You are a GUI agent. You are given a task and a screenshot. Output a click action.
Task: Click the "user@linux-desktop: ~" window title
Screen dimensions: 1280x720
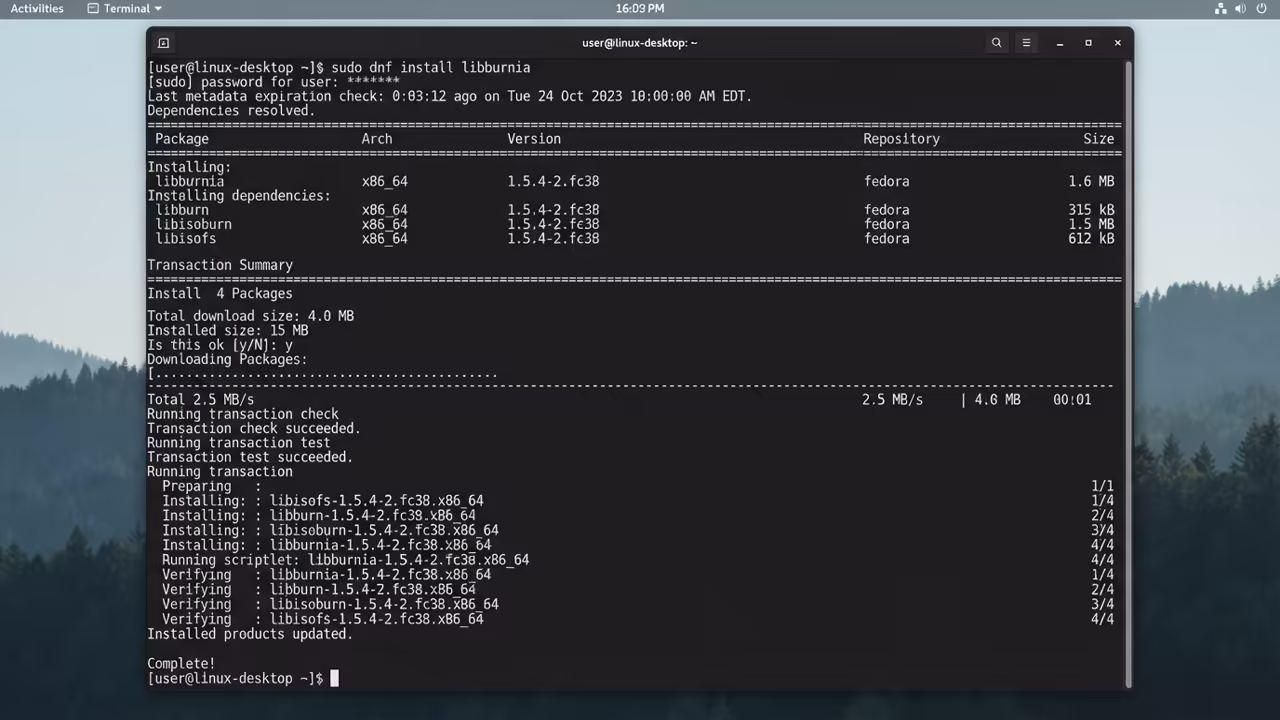click(640, 43)
